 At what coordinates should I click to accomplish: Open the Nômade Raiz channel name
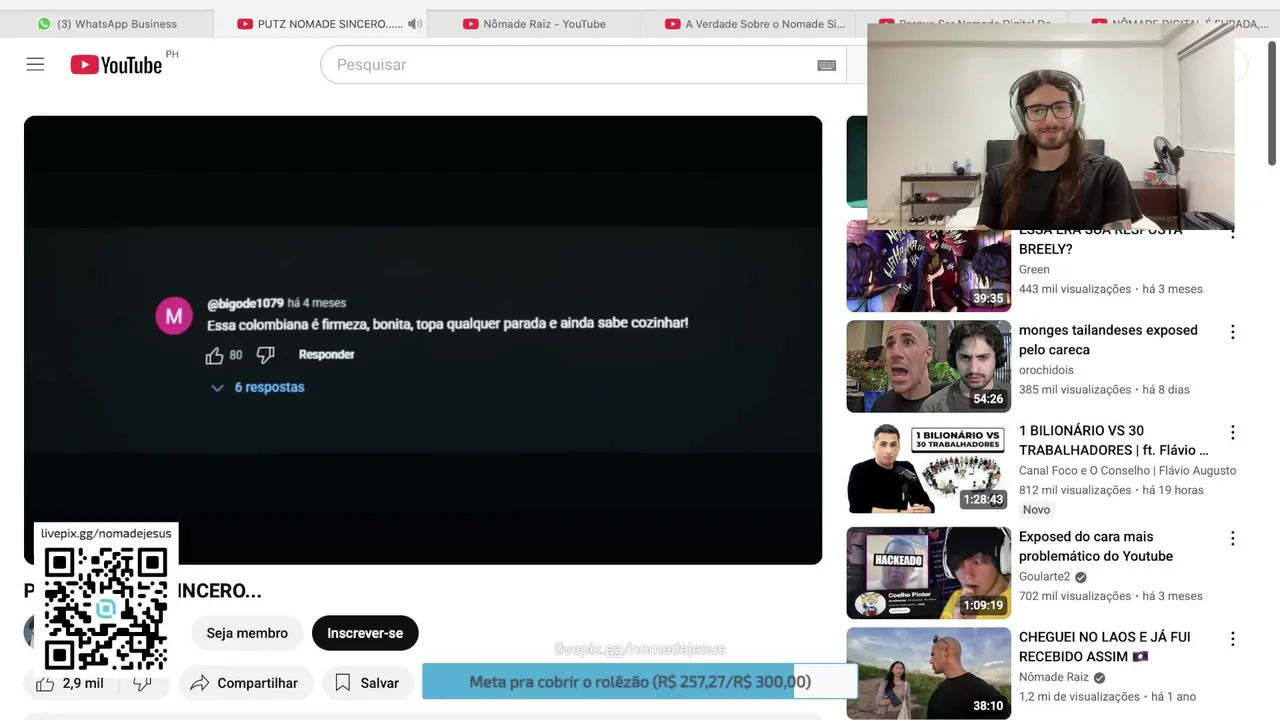(x=1053, y=677)
